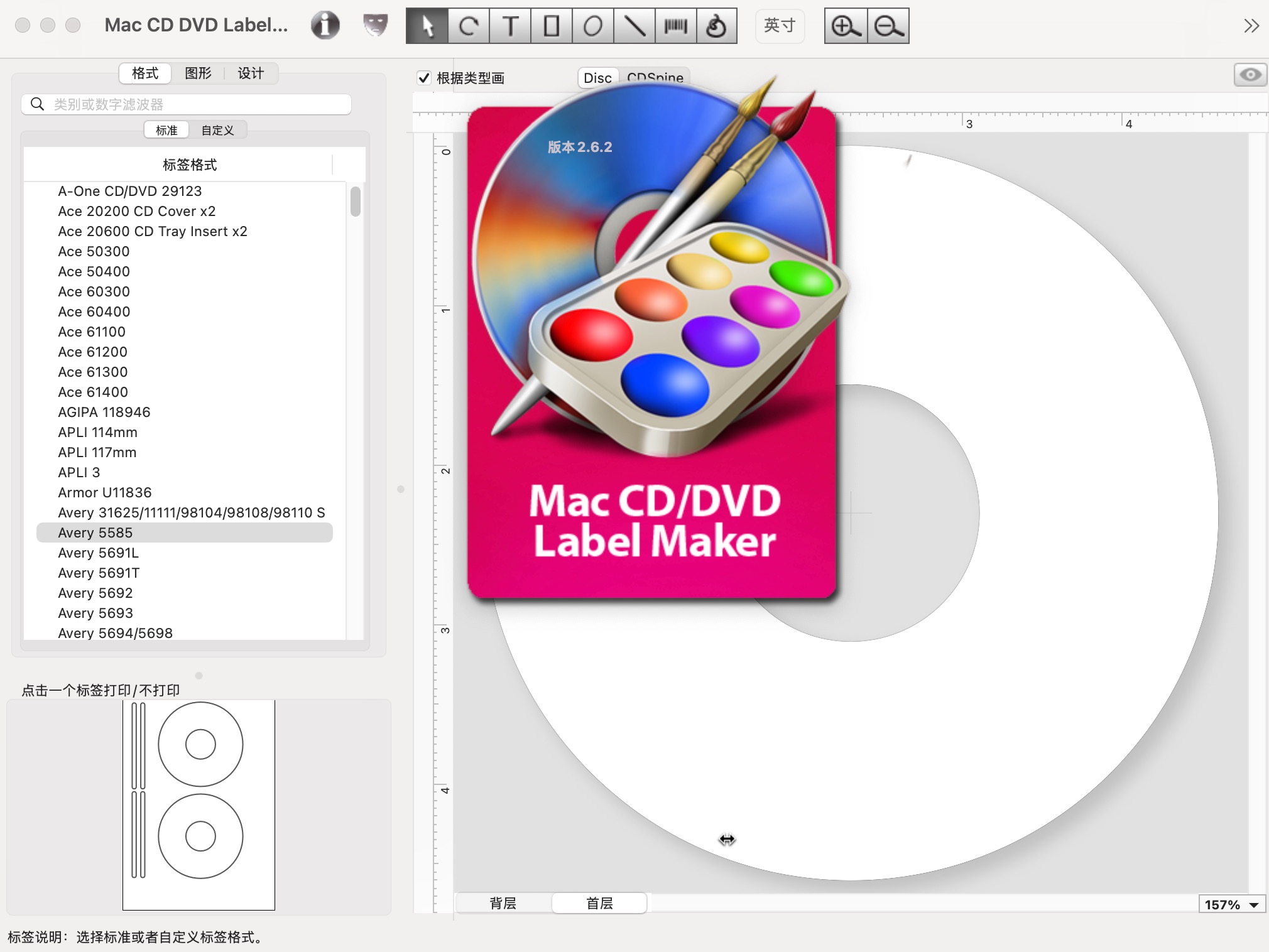
Task: Click the 标签格式 column header
Action: coord(190,165)
